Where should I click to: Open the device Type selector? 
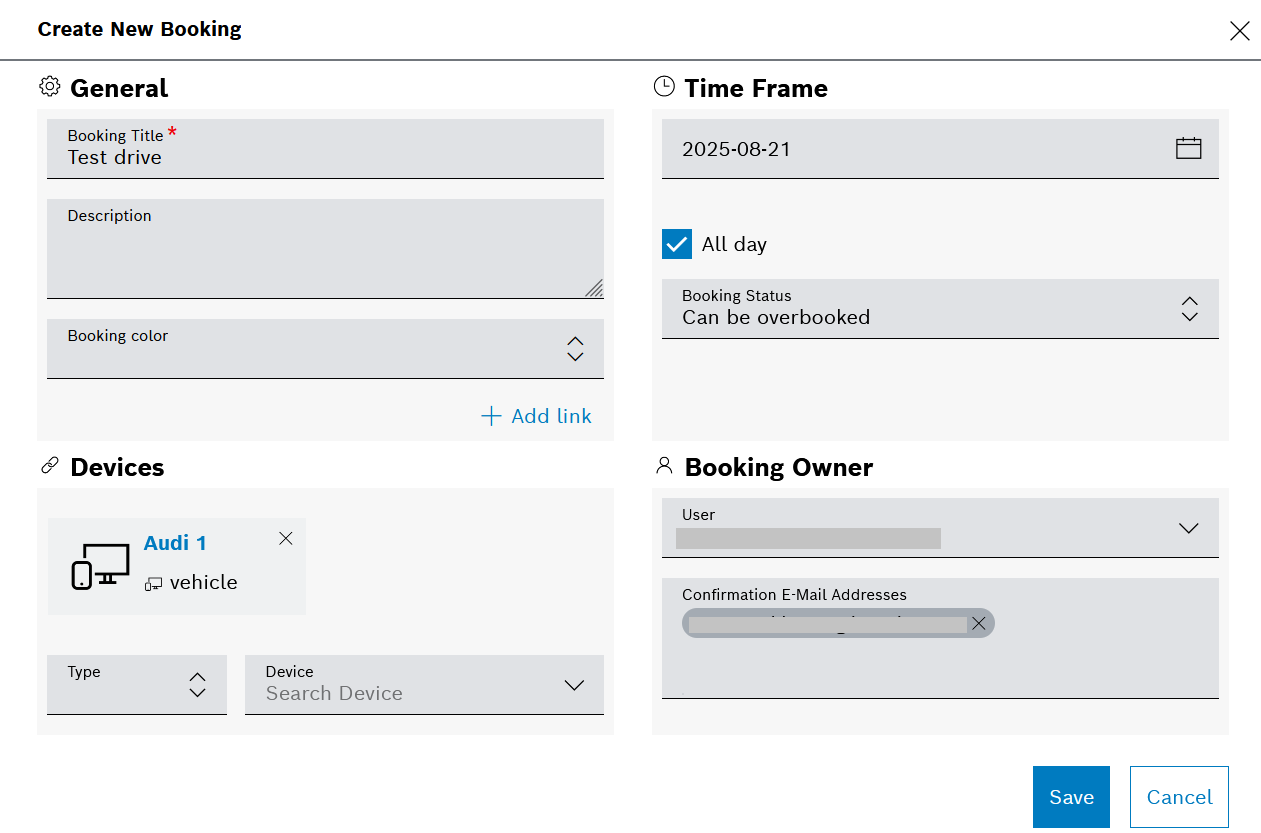click(x=197, y=685)
